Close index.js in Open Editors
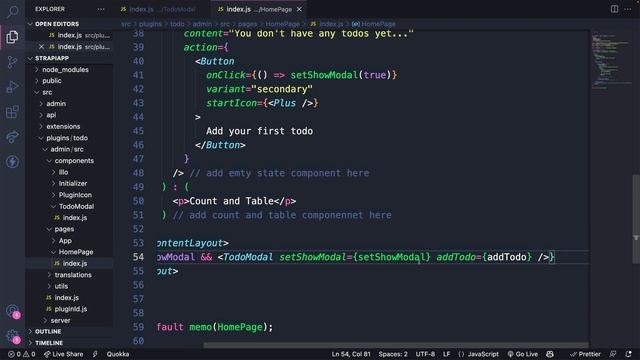Screen dimensions: 640x360 (41, 47)
